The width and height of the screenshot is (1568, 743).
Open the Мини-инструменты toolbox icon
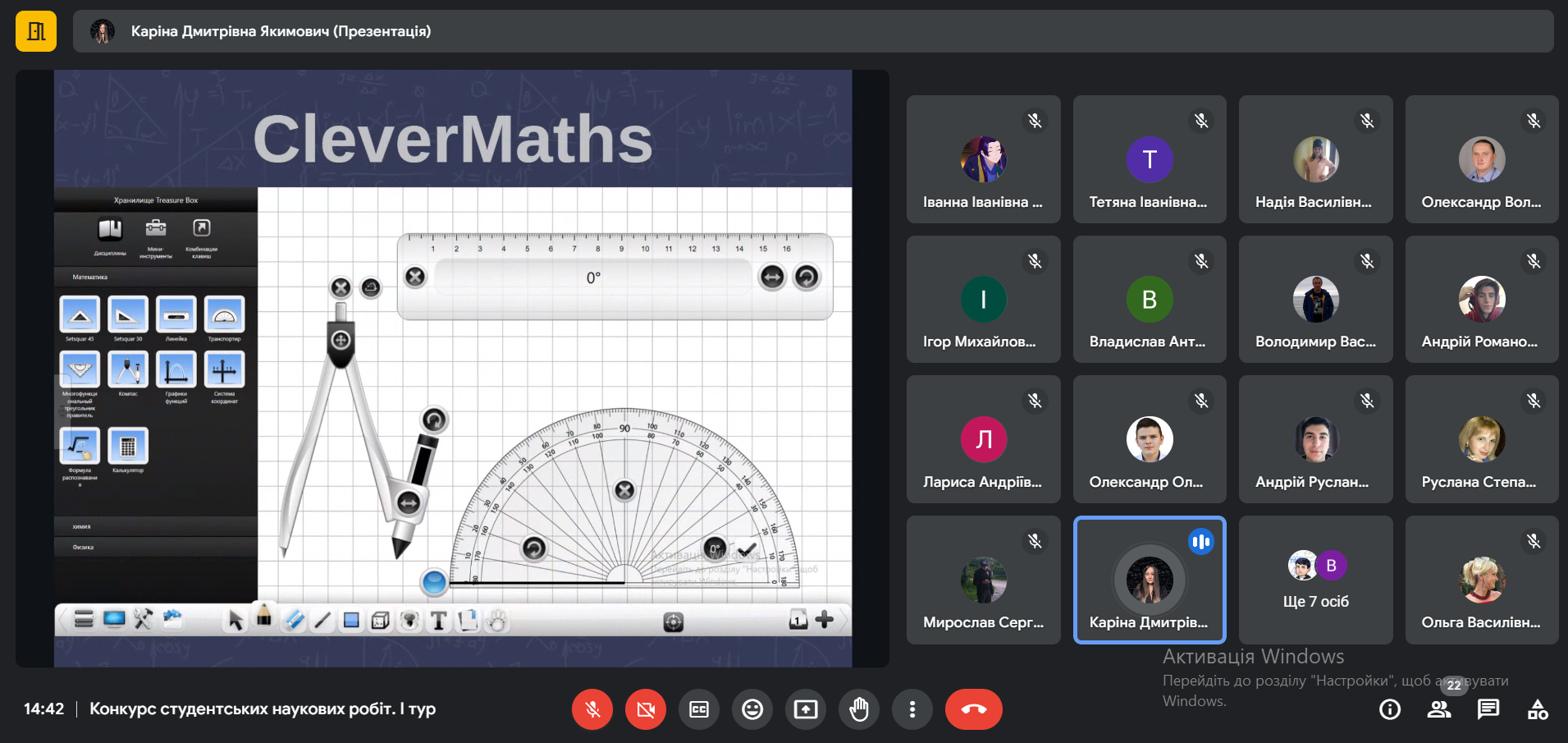point(156,228)
